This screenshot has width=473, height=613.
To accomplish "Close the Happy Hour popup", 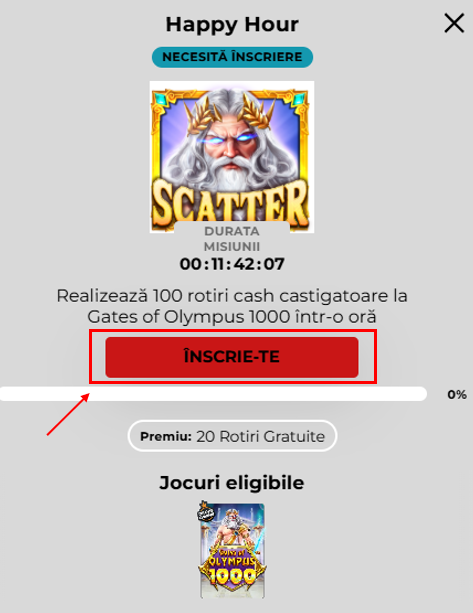I will 454,23.
